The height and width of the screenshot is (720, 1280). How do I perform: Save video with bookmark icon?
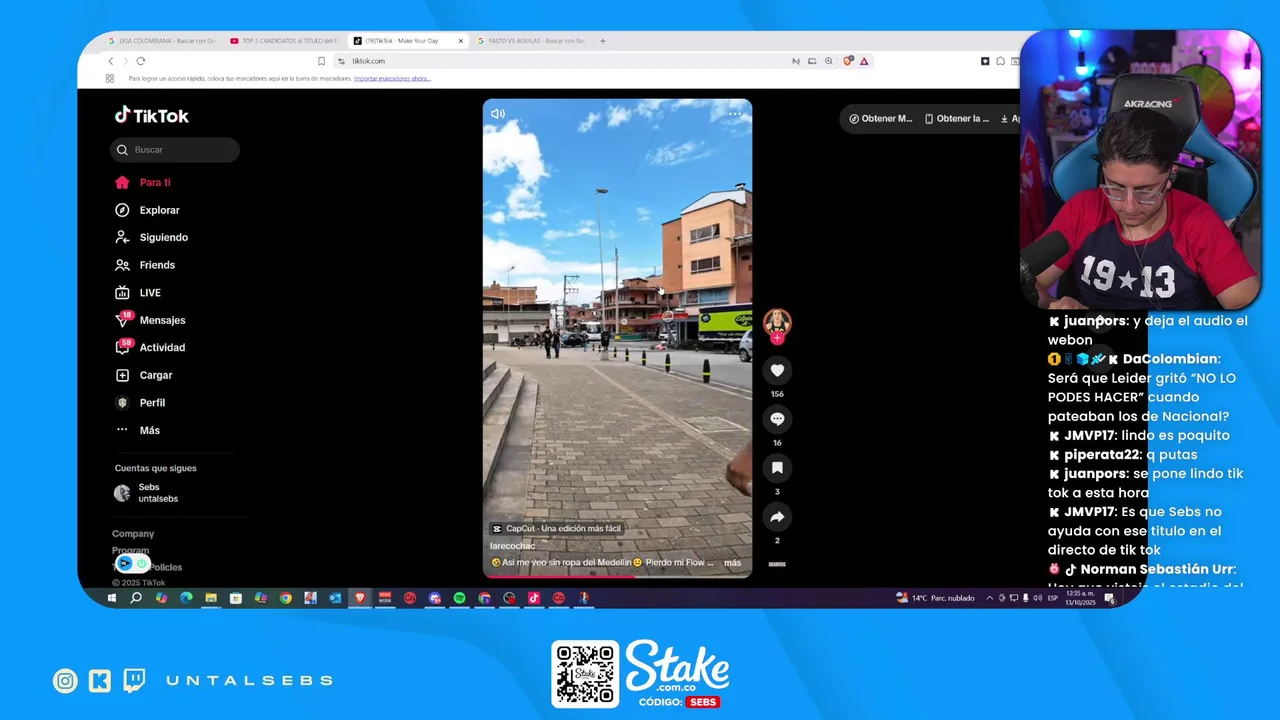pos(777,468)
